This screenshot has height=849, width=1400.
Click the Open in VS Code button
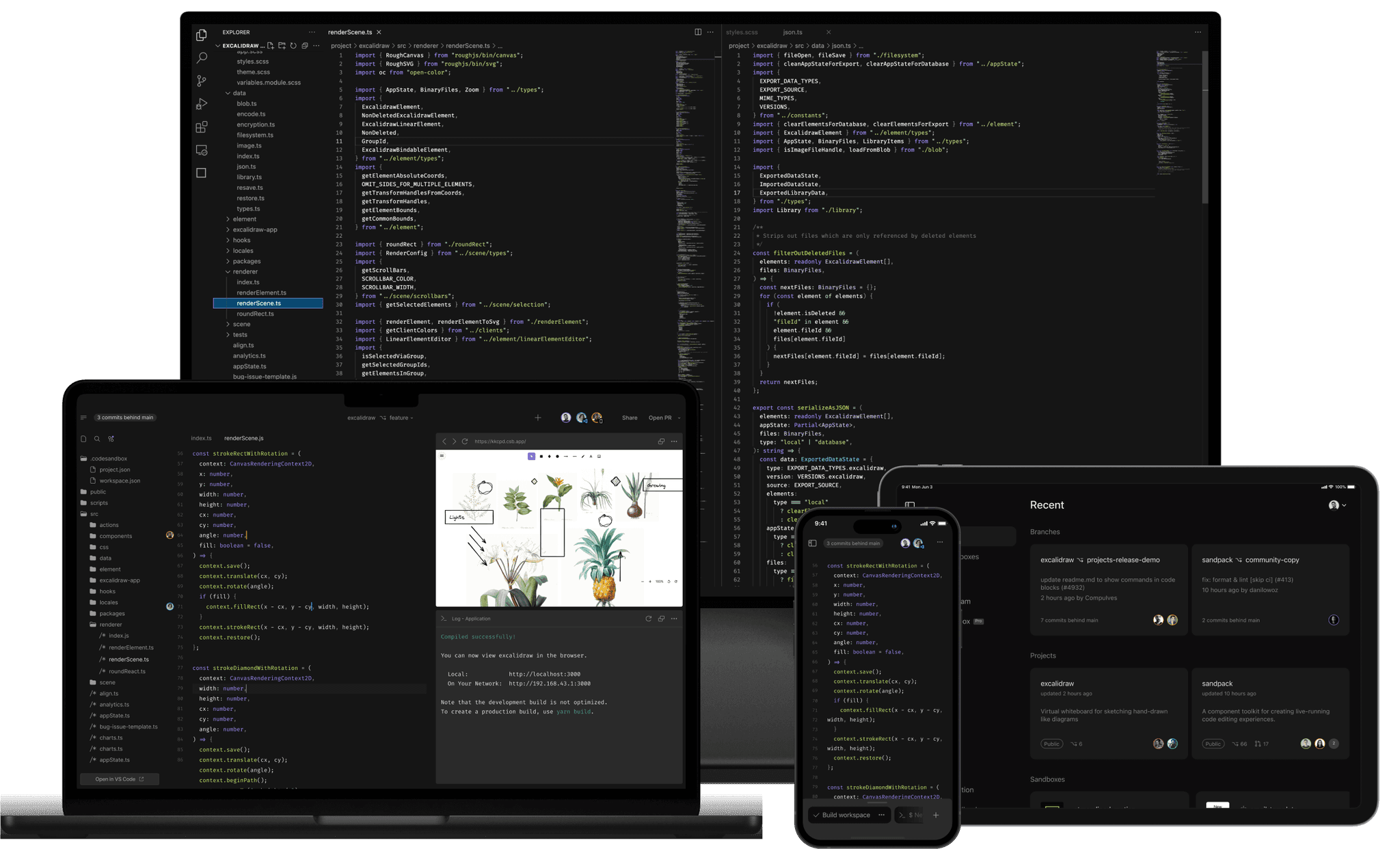[x=119, y=779]
